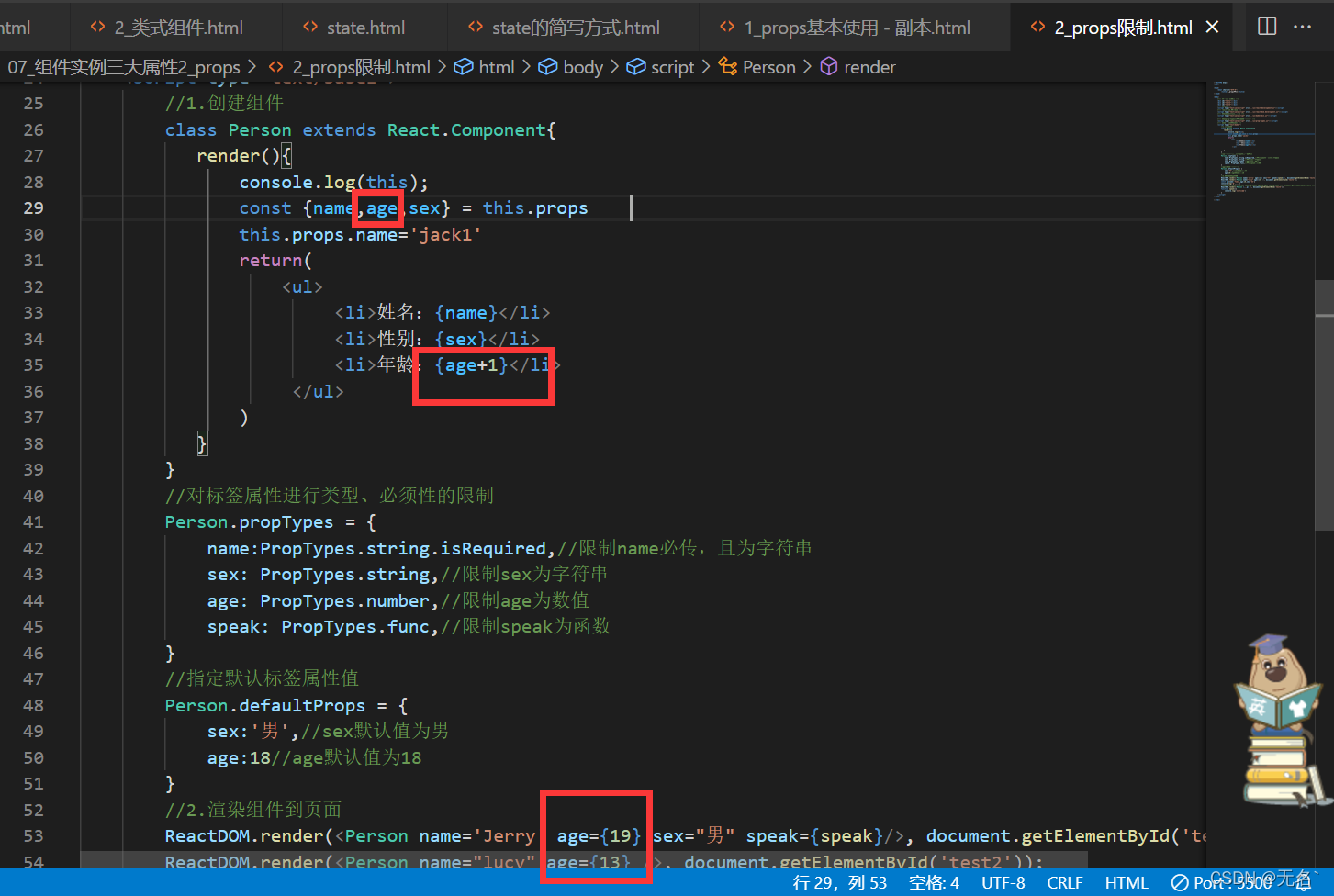Click the editor vertical scrollbar thumb
Image resolution: width=1334 pixels, height=896 pixels.
[x=1324, y=405]
